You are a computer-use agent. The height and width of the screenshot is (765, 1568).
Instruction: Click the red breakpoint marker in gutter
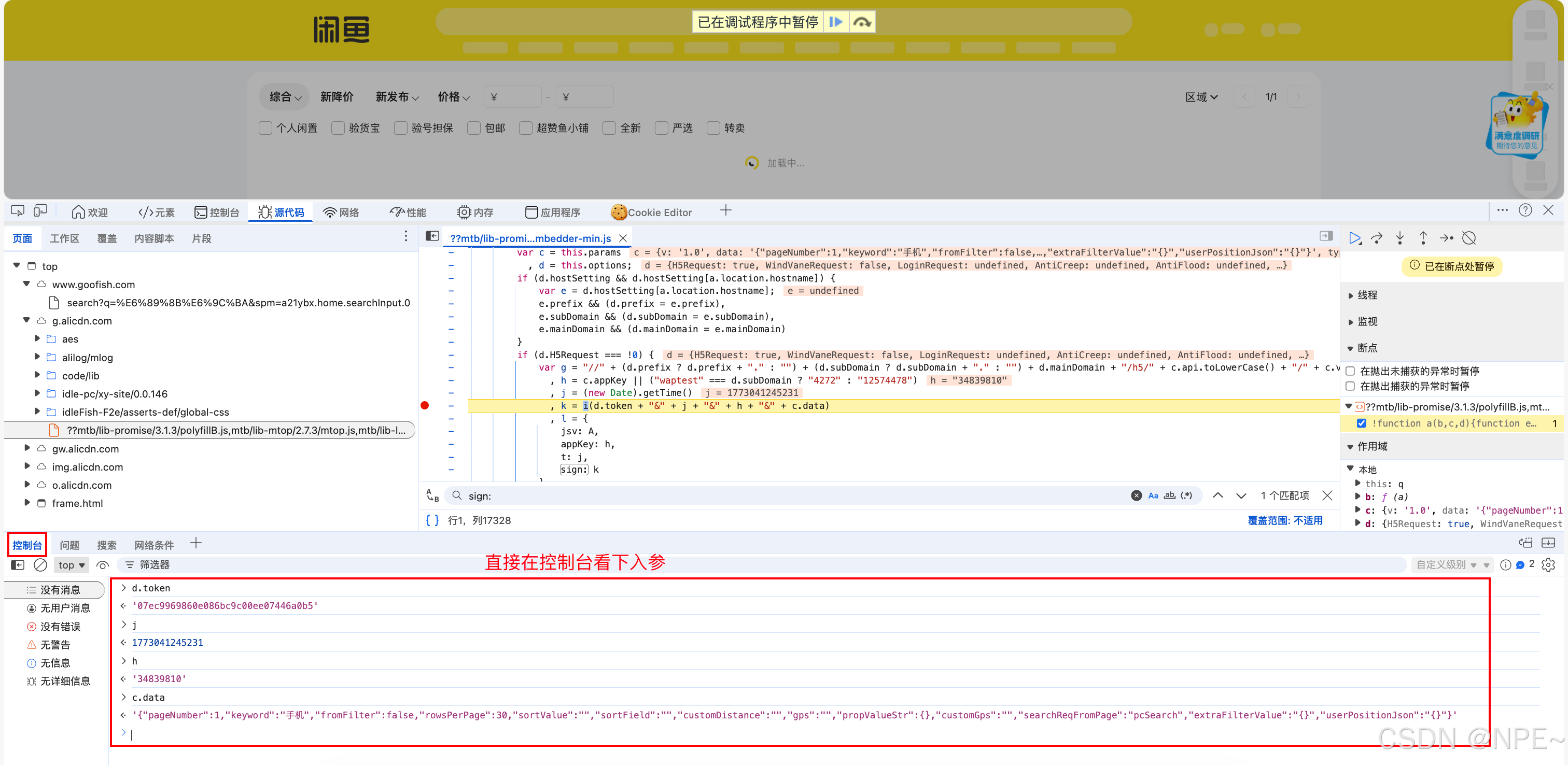coord(425,405)
